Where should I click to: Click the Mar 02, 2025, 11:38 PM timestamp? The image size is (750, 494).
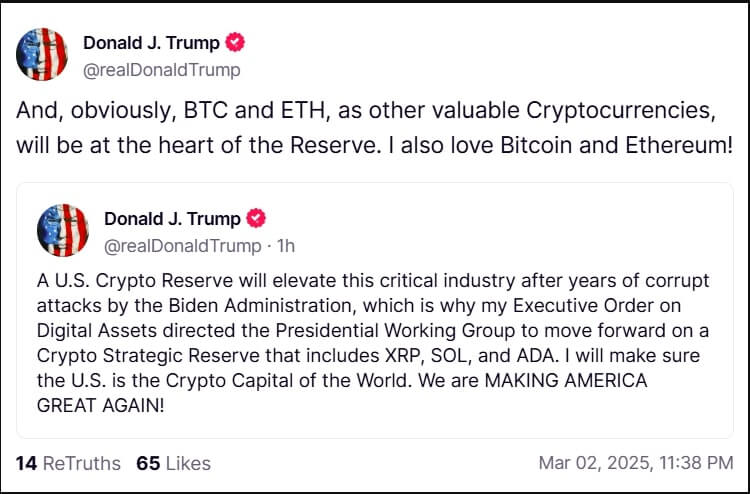click(635, 463)
